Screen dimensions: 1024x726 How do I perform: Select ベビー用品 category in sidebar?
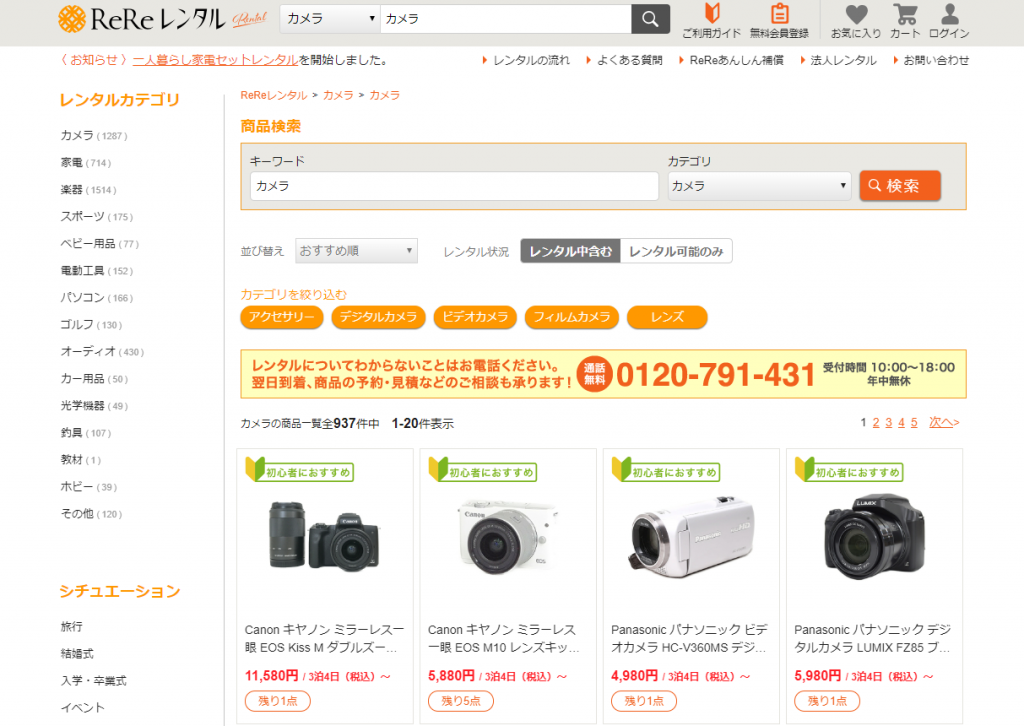pos(99,244)
